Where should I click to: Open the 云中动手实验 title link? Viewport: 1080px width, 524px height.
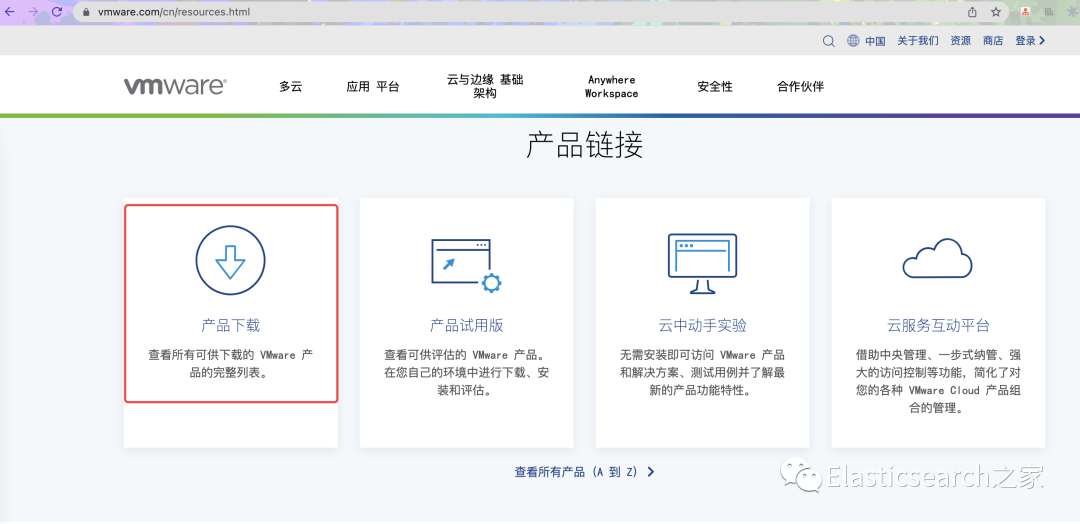click(703, 326)
